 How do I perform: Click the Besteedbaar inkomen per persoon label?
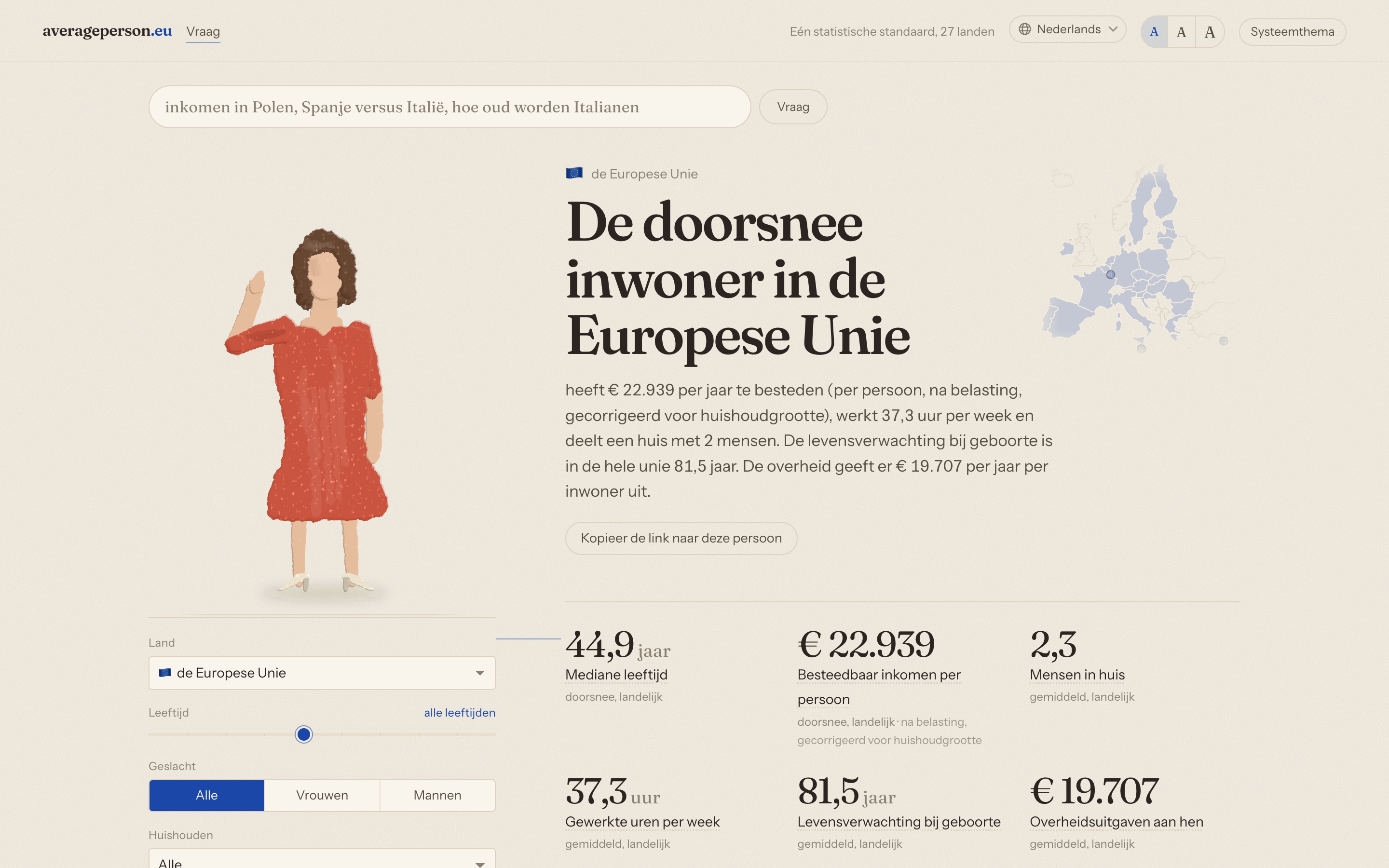click(879, 687)
